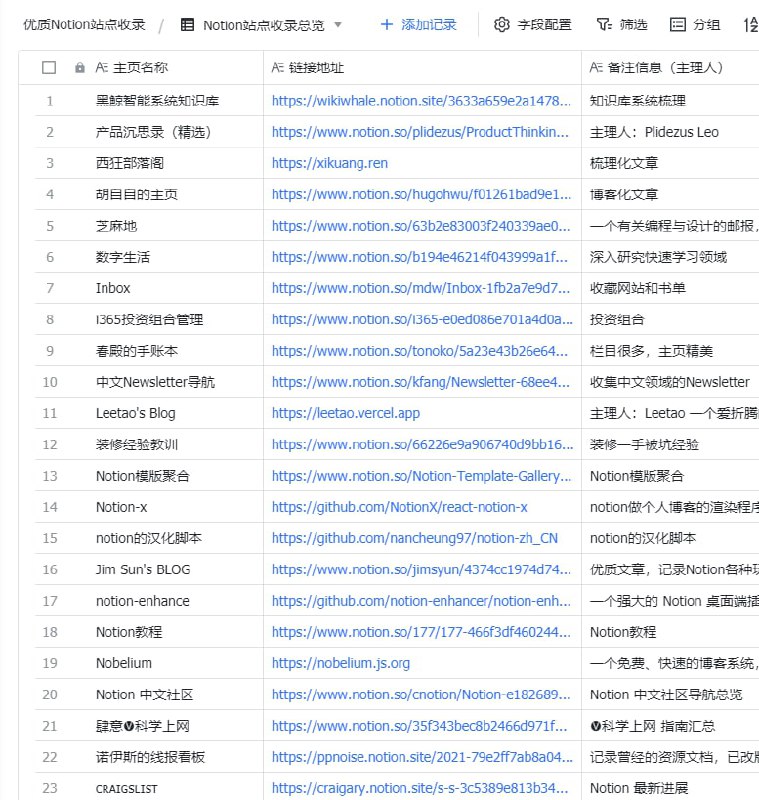Screen dimensions: 759x800
Task: Select cell Leetao's Blog
Action: 136,413
